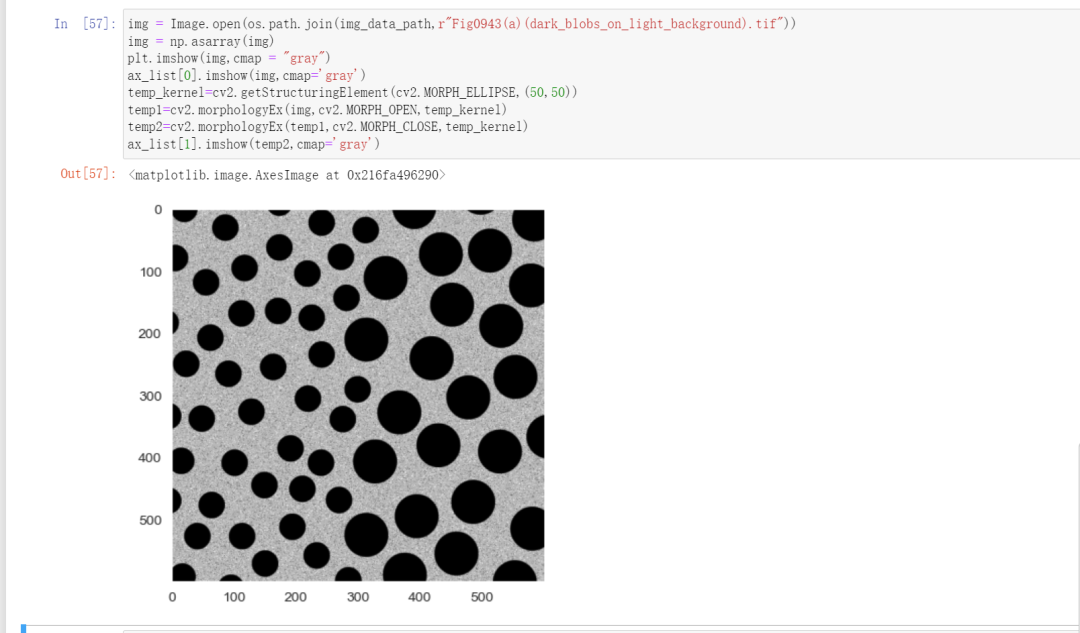Click the In [57] input prompt label
This screenshot has width=1080, height=633.
coord(85,24)
